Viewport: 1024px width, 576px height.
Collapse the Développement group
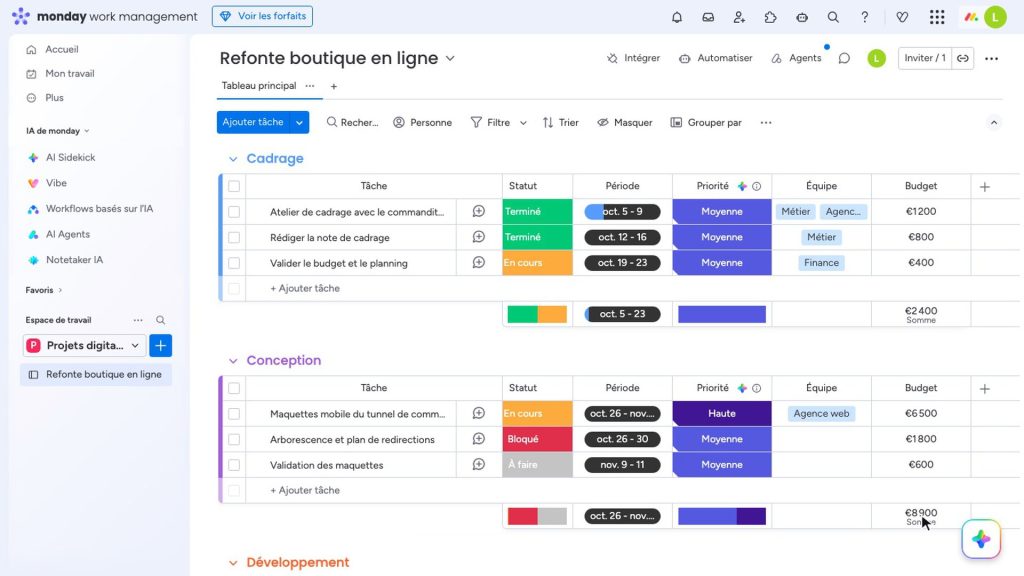tap(233, 562)
